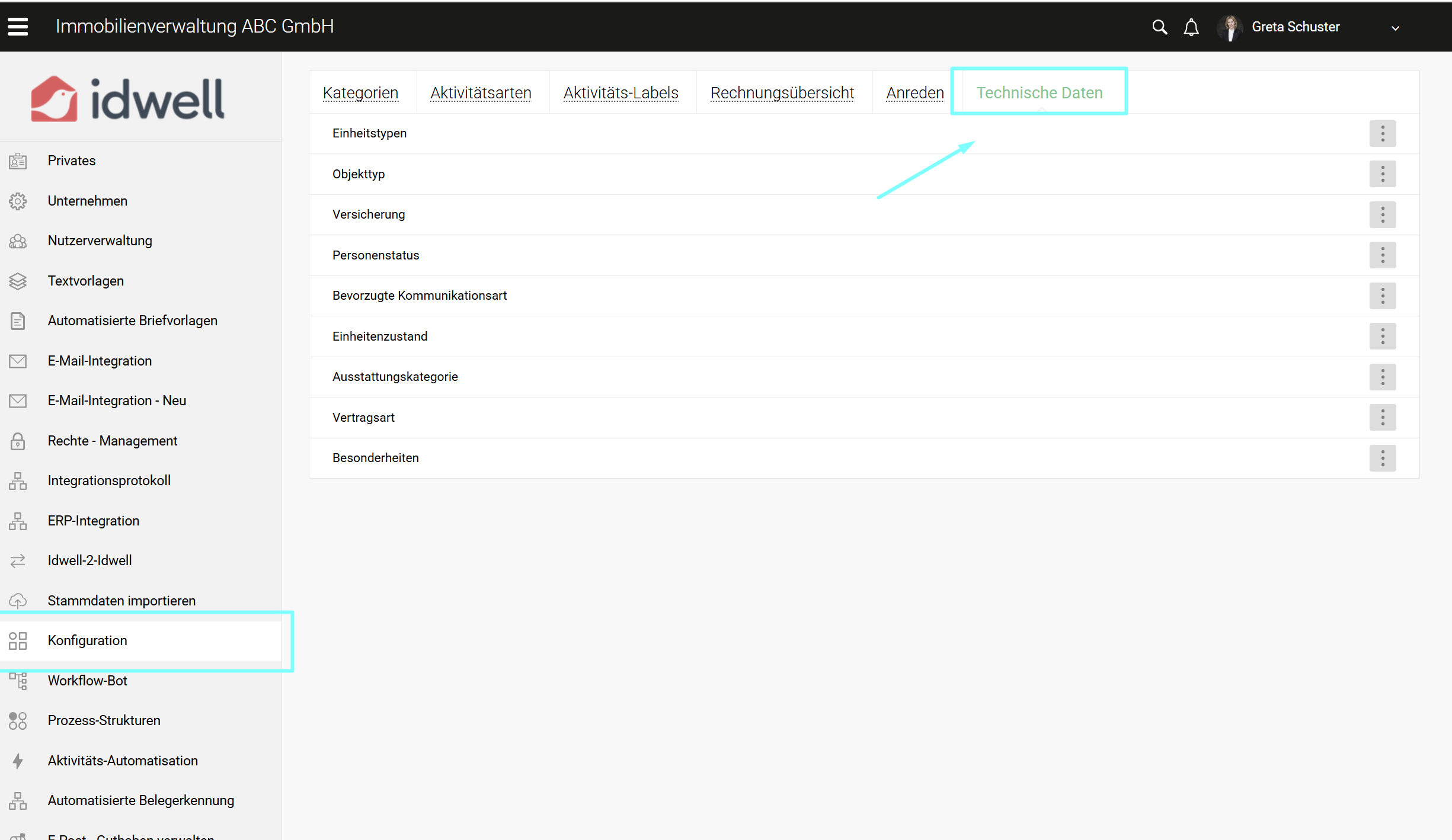Click the idwell logo
Viewport: 1452px width, 840px height.
click(127, 99)
